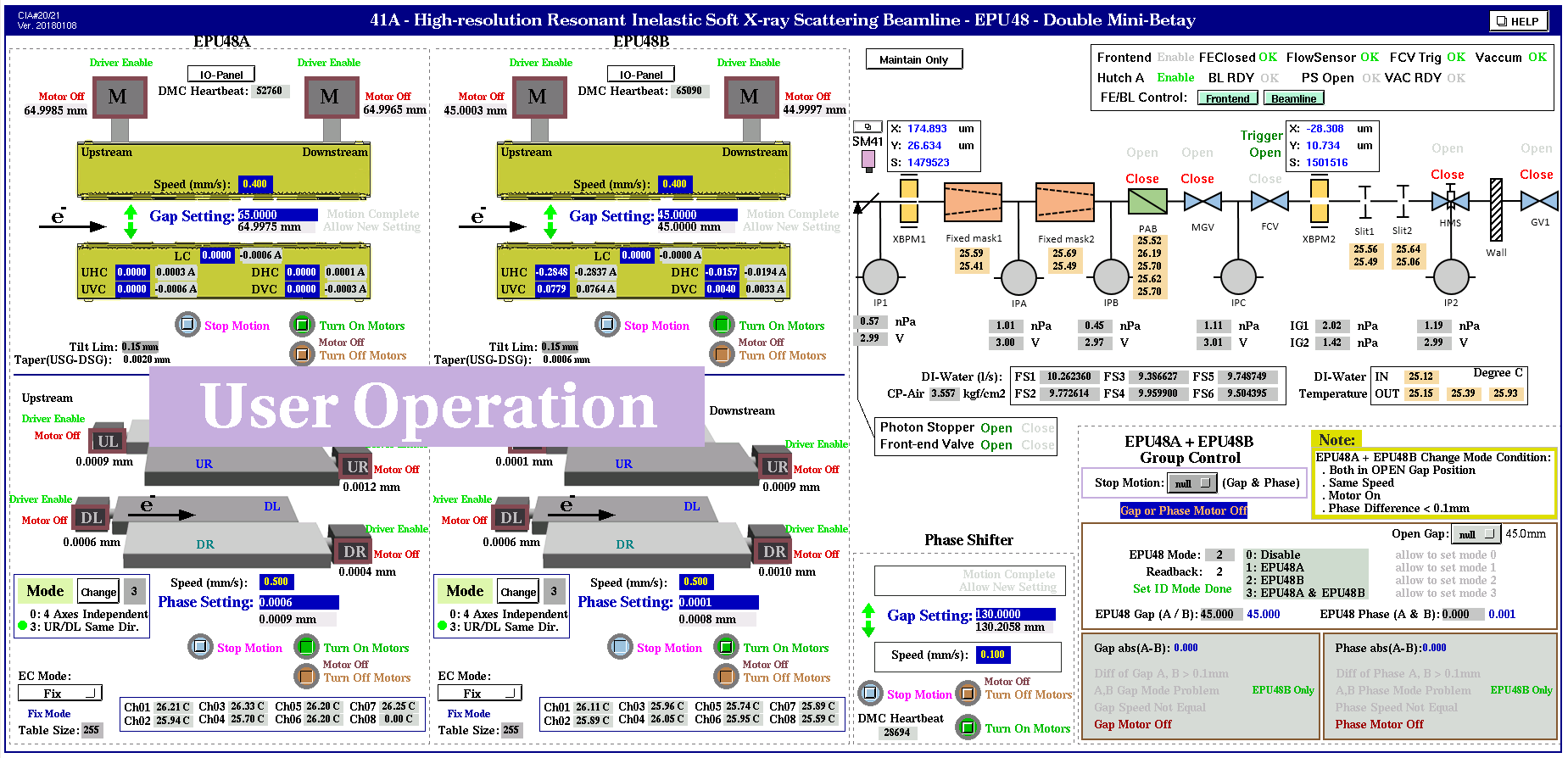Image resolution: width=1568 pixels, height=758 pixels.
Task: Open the EPU48A EC Mode Fix dropdown
Action: point(60,694)
